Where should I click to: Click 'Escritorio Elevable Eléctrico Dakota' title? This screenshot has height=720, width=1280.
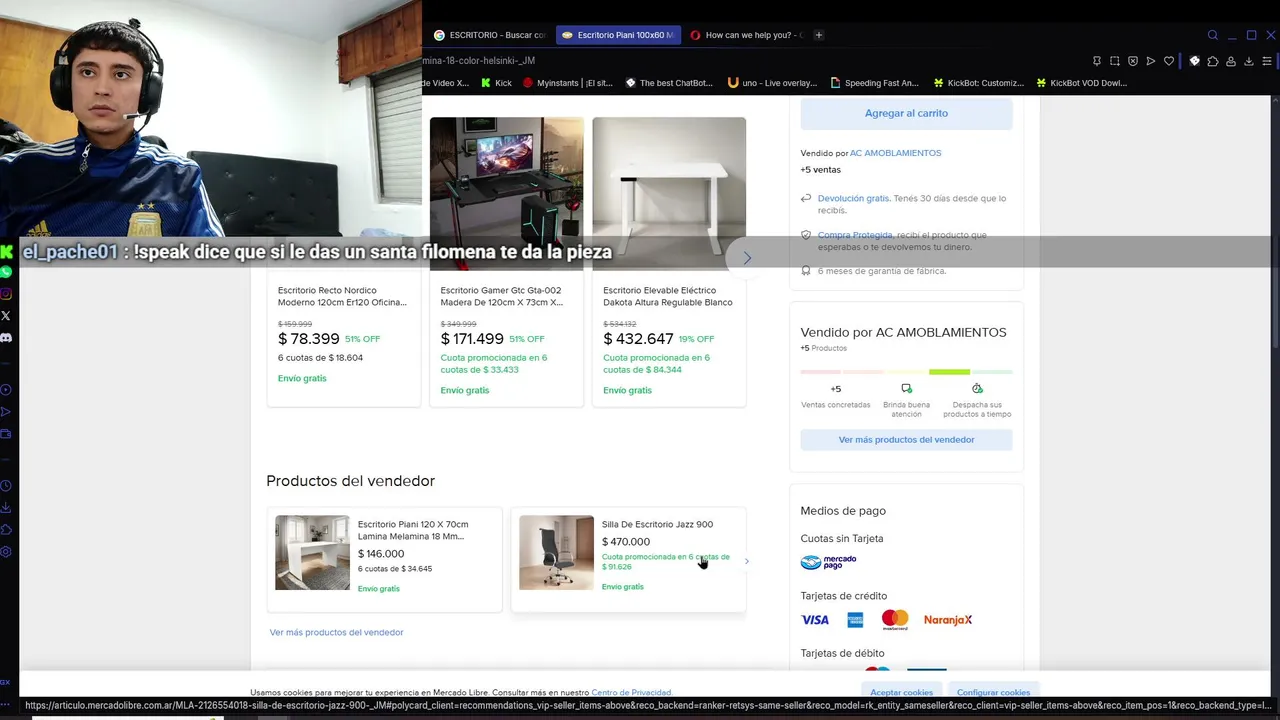coord(668,296)
